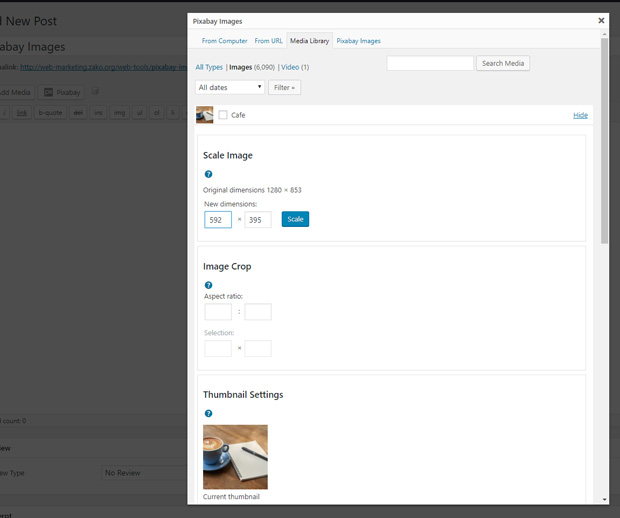Open the Pixabay Images tab
The image size is (620, 518).
(x=358, y=41)
